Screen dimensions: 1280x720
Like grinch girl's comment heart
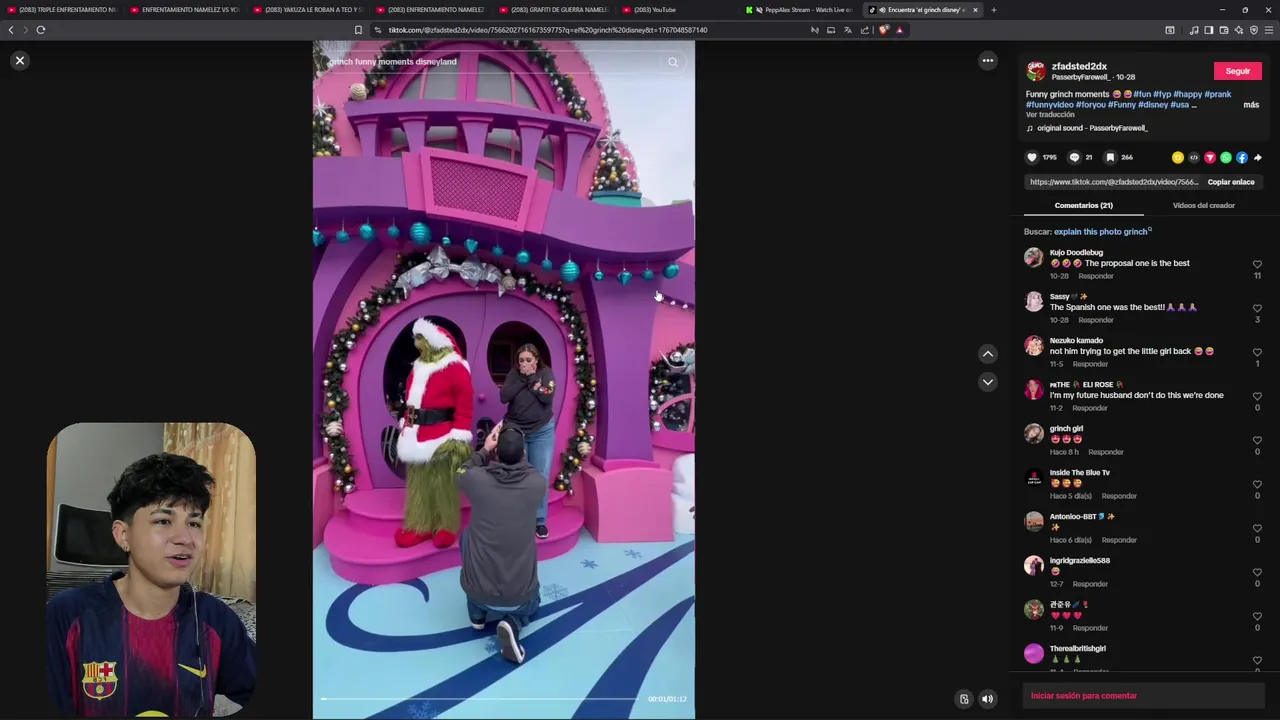tap(1257, 440)
